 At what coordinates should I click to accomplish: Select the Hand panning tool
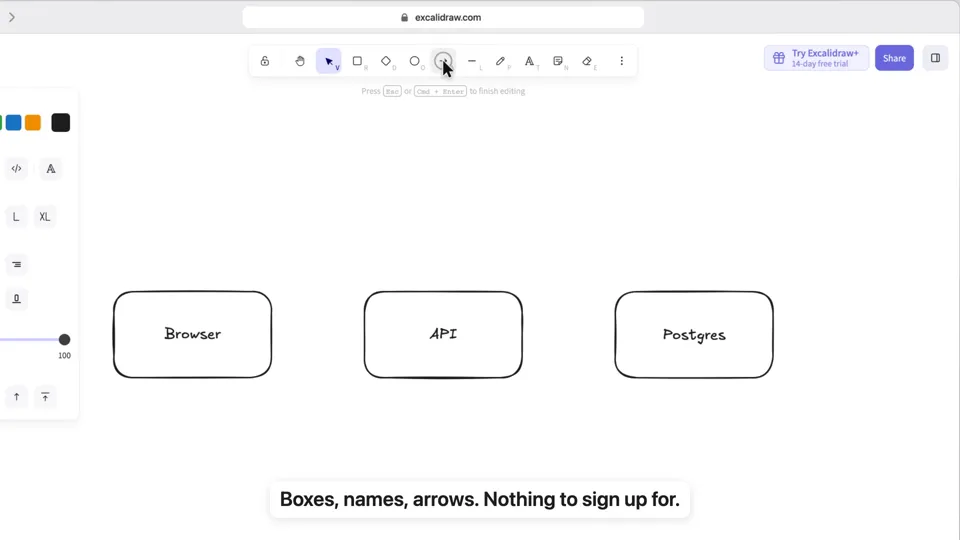[x=300, y=61]
